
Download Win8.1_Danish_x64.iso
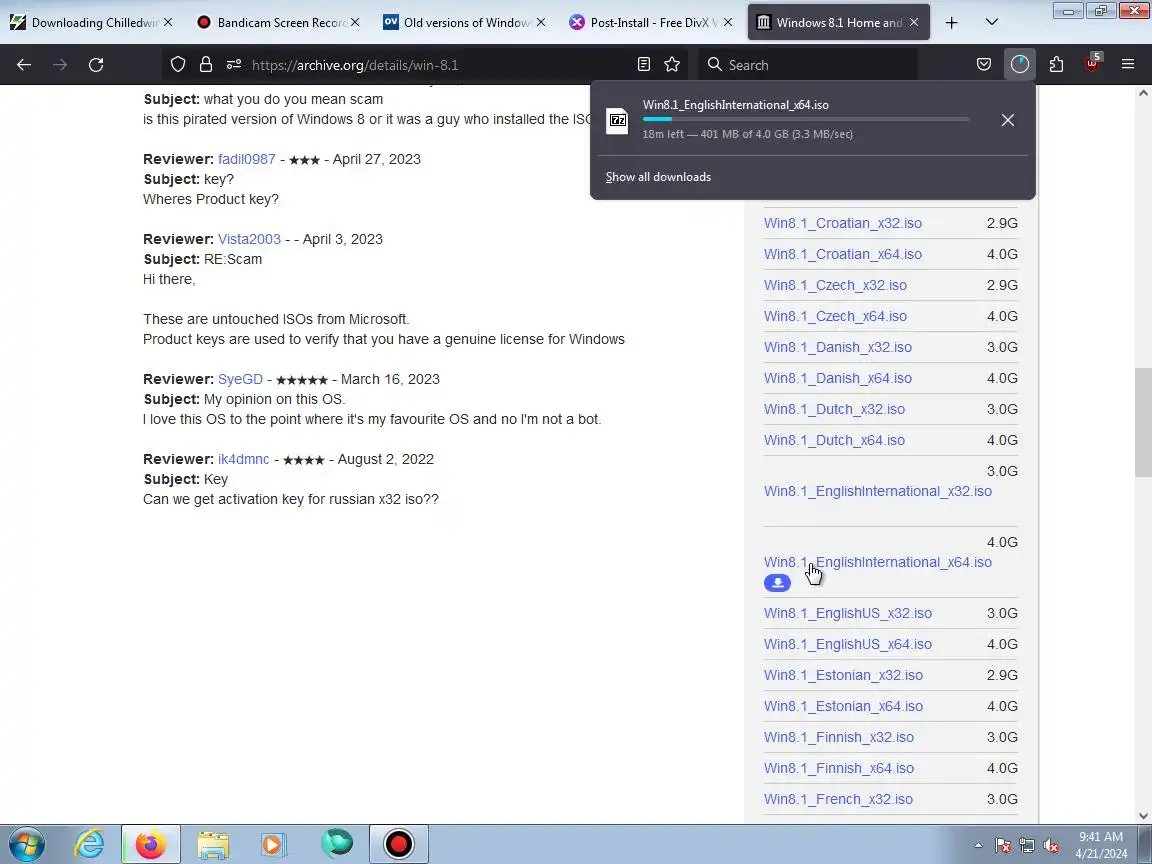click(x=838, y=378)
